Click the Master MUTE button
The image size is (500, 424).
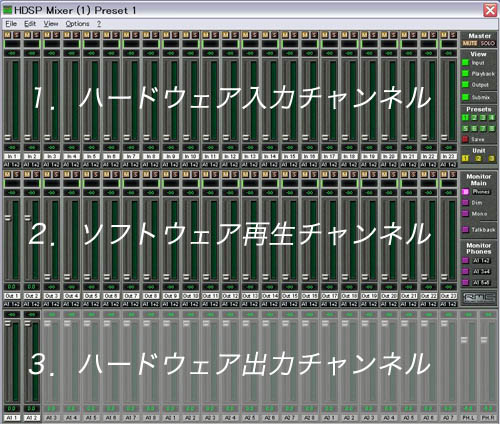point(470,43)
